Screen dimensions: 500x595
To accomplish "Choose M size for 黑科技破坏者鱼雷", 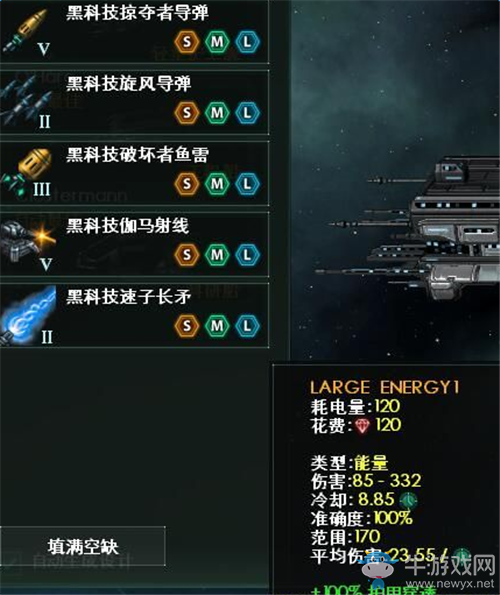I will [x=217, y=184].
